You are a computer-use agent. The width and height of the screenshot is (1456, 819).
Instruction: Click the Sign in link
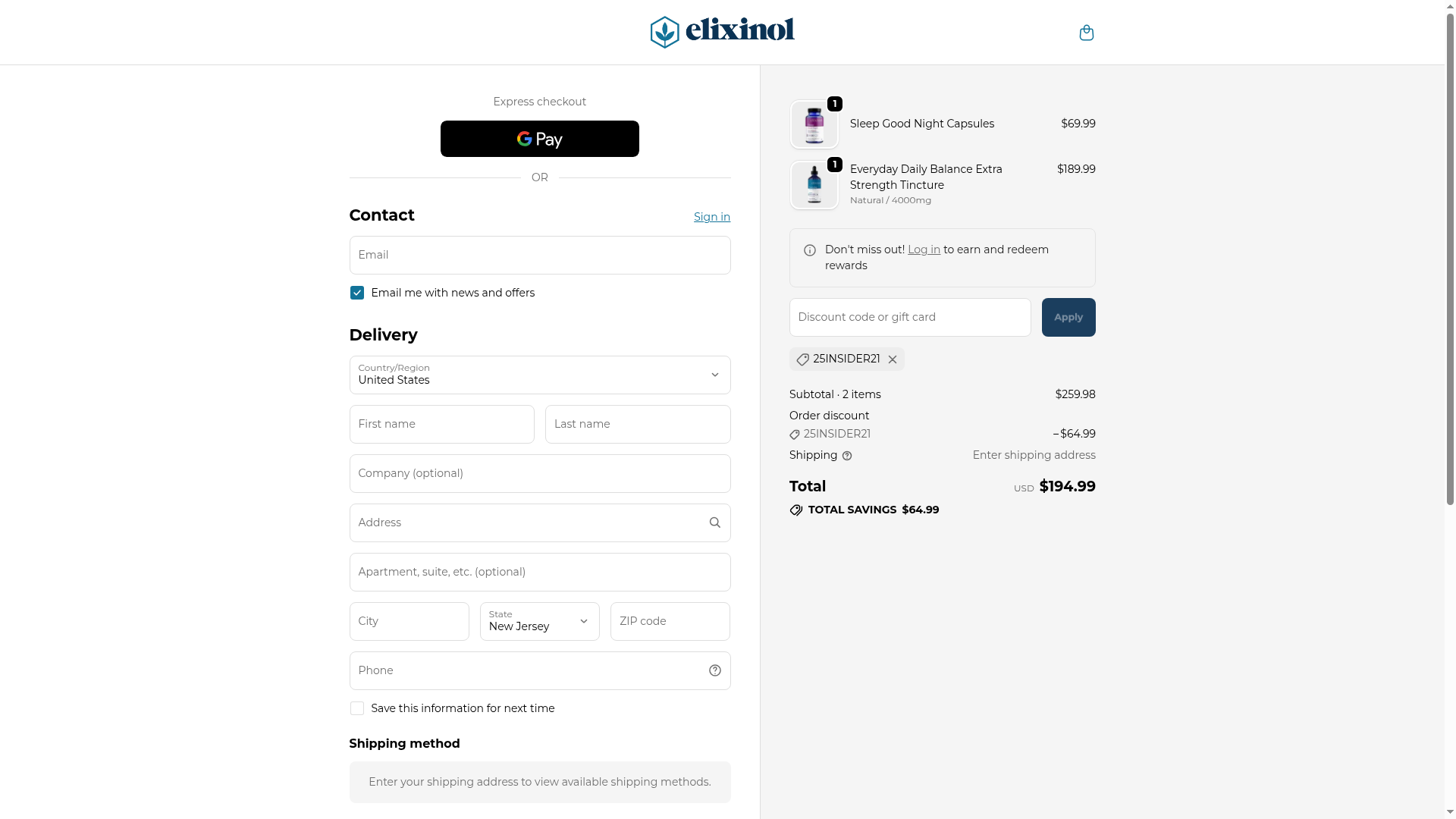point(711,217)
